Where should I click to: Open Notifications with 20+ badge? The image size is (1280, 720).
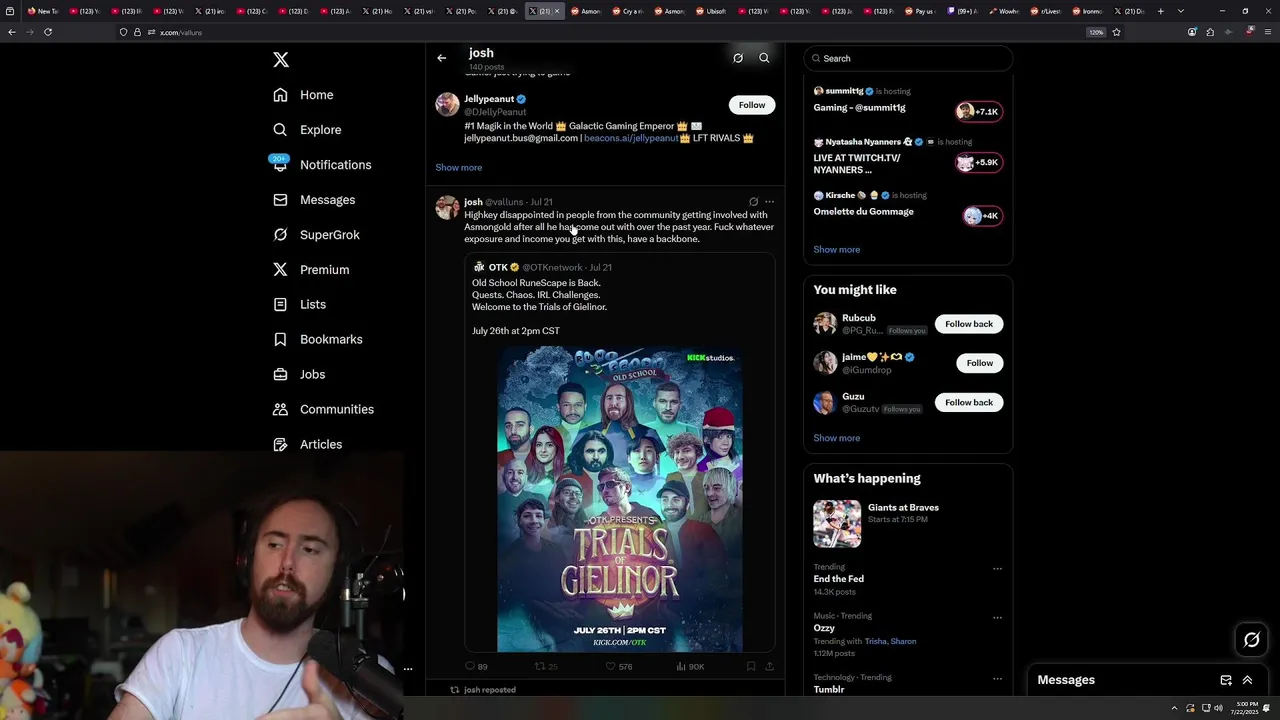pyautogui.click(x=320, y=165)
